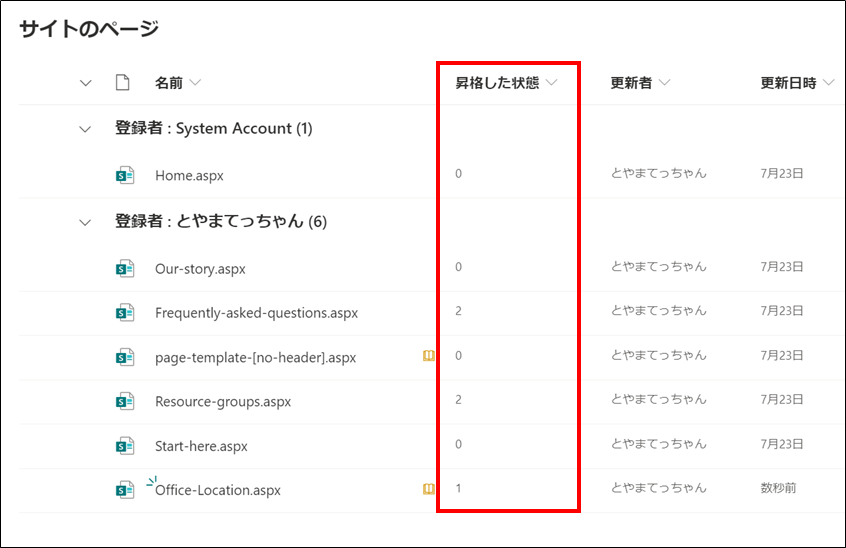
Task: Open Our-story.aspx page
Action: tap(200, 269)
